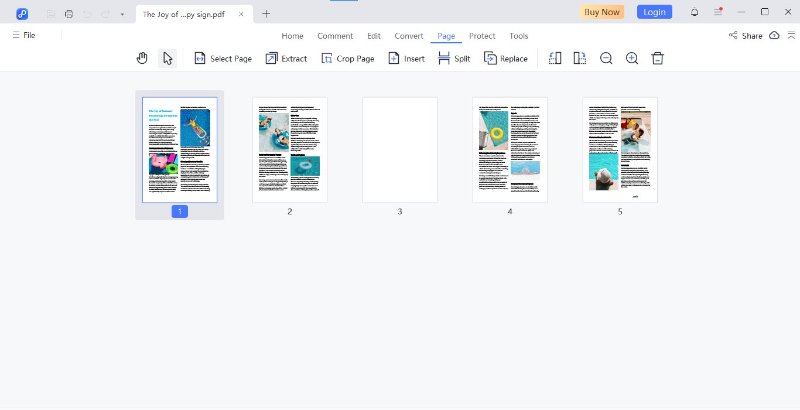Collapse the ribbon toolbar icon

[x=791, y=35]
